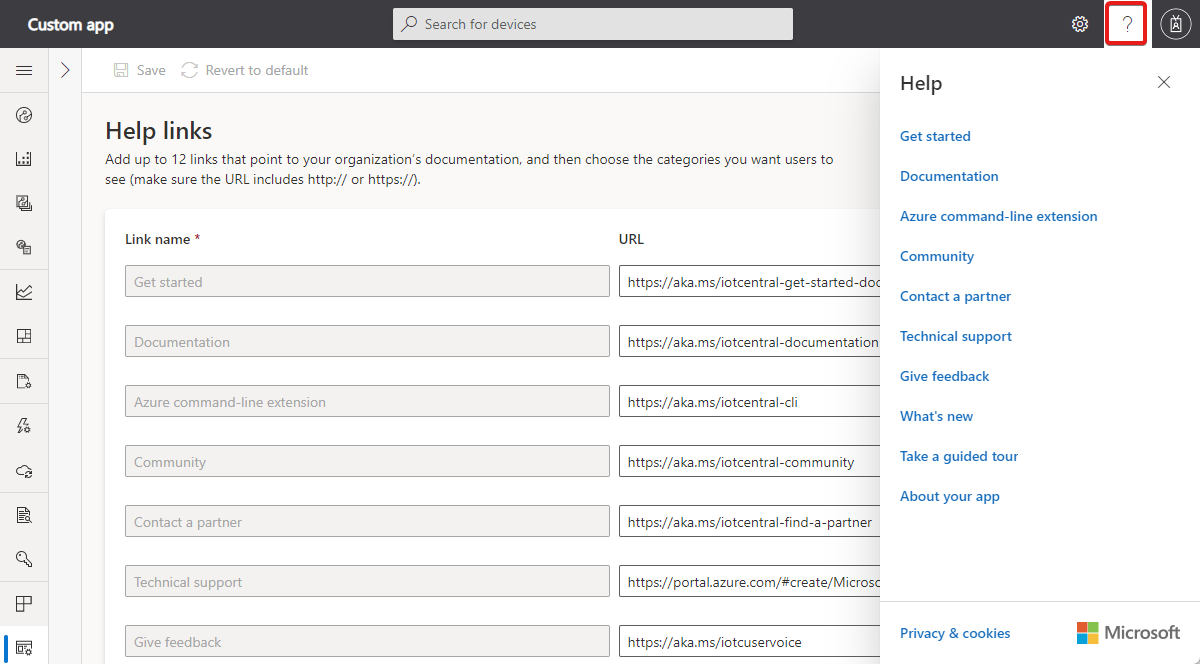Viewport: 1200px width, 664px height.
Task: Open the Dashboards panel icon
Action: [x=24, y=336]
